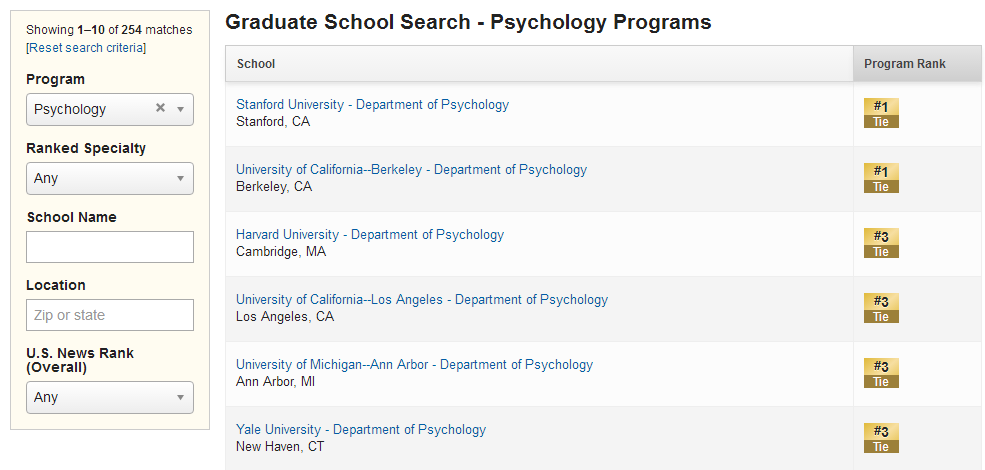Sort by Program Rank column header
Screen dimensions: 985x470
905,63
